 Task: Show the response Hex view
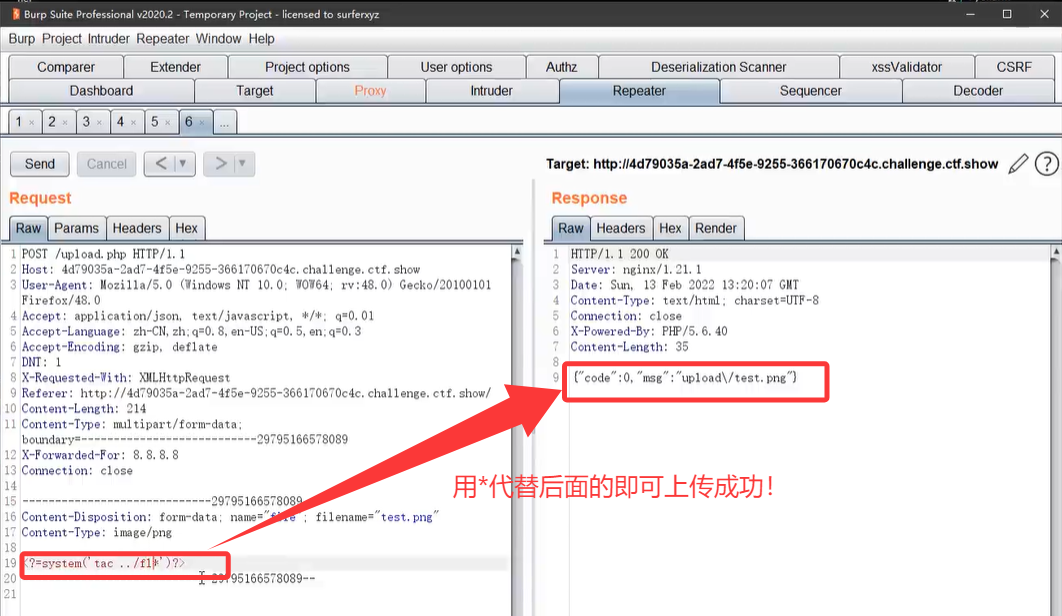[671, 228]
